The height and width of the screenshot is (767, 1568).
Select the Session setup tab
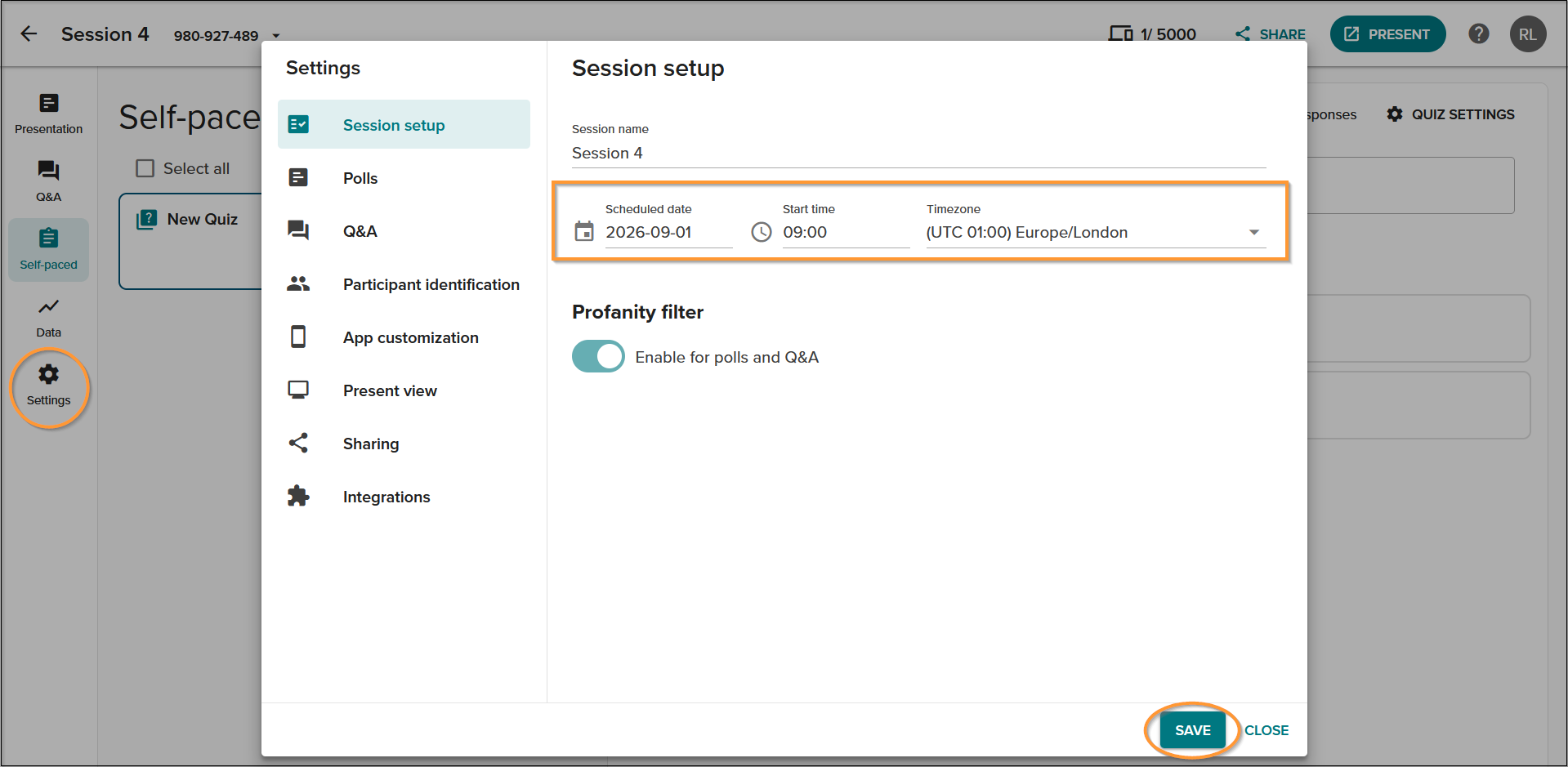coord(404,125)
